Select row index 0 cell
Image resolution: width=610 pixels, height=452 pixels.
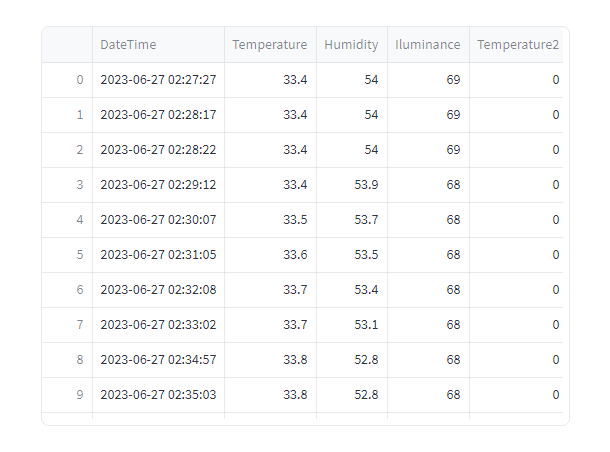pyautogui.click(x=67, y=80)
